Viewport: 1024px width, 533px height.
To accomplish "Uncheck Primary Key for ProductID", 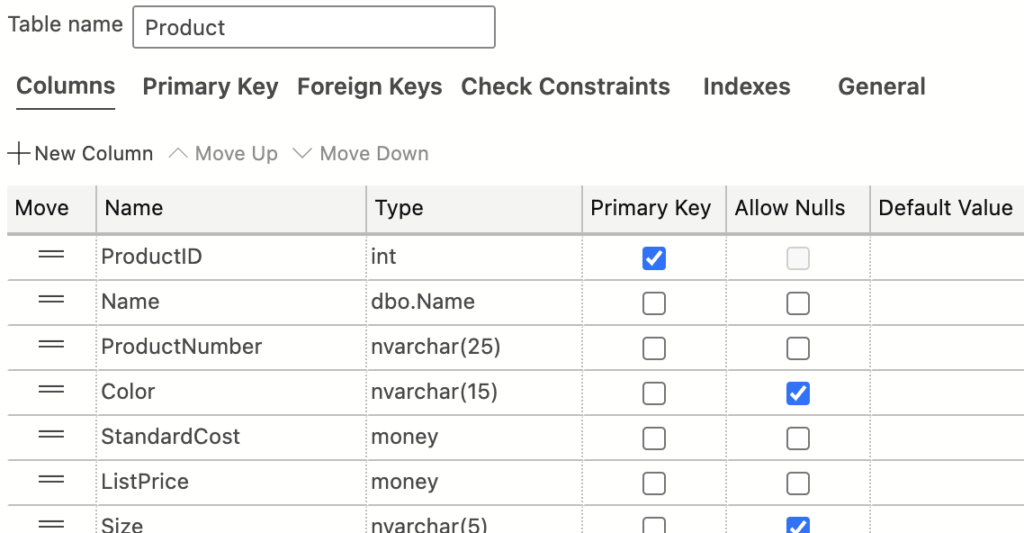I will click(654, 258).
